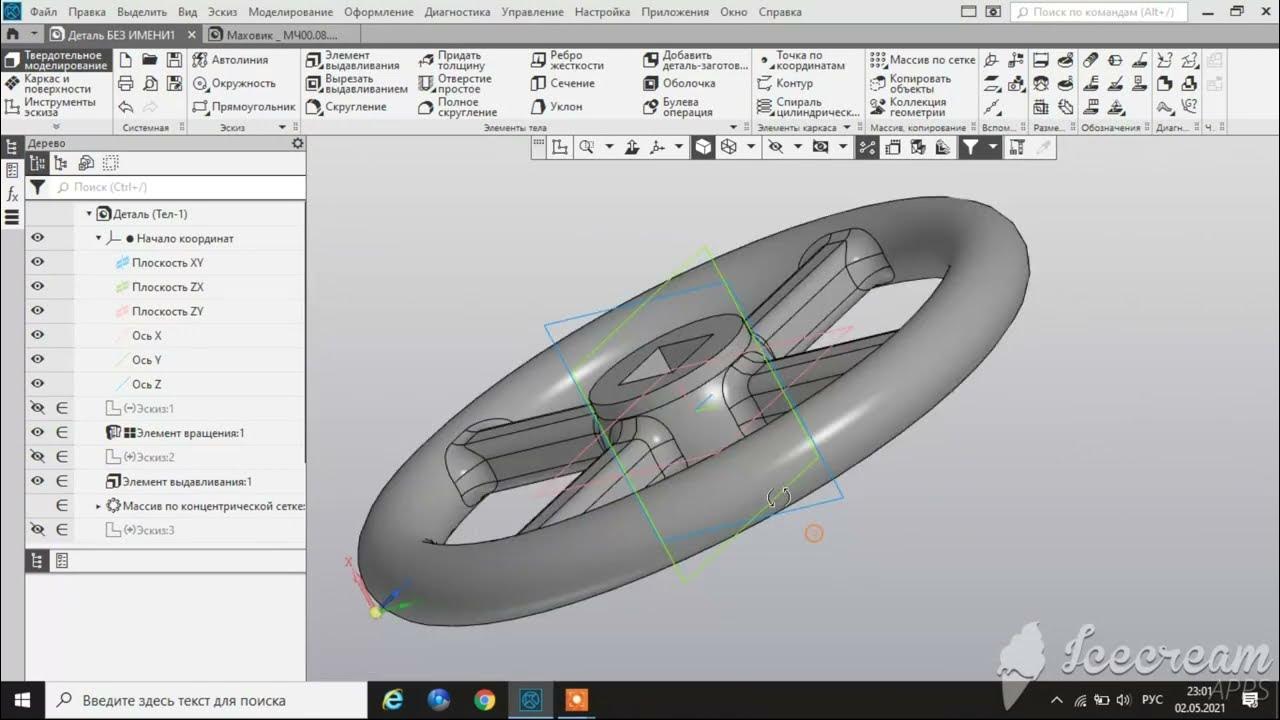The width and height of the screenshot is (1280, 720).
Task: Toggle visibility of Ось Z
Action: coord(38,384)
